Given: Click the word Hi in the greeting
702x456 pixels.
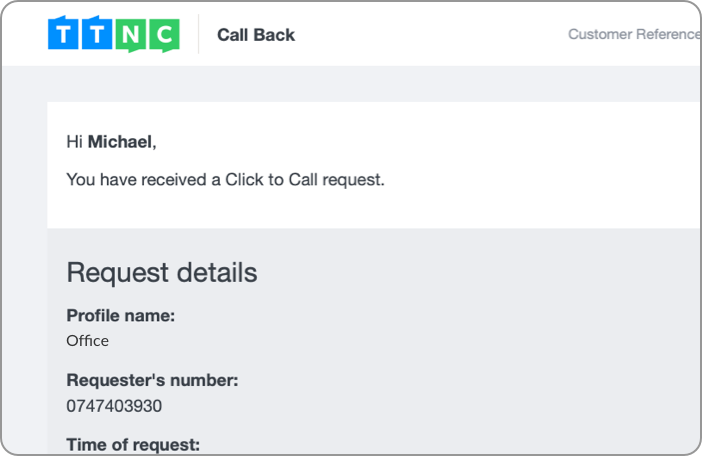Looking at the screenshot, I should 74,142.
